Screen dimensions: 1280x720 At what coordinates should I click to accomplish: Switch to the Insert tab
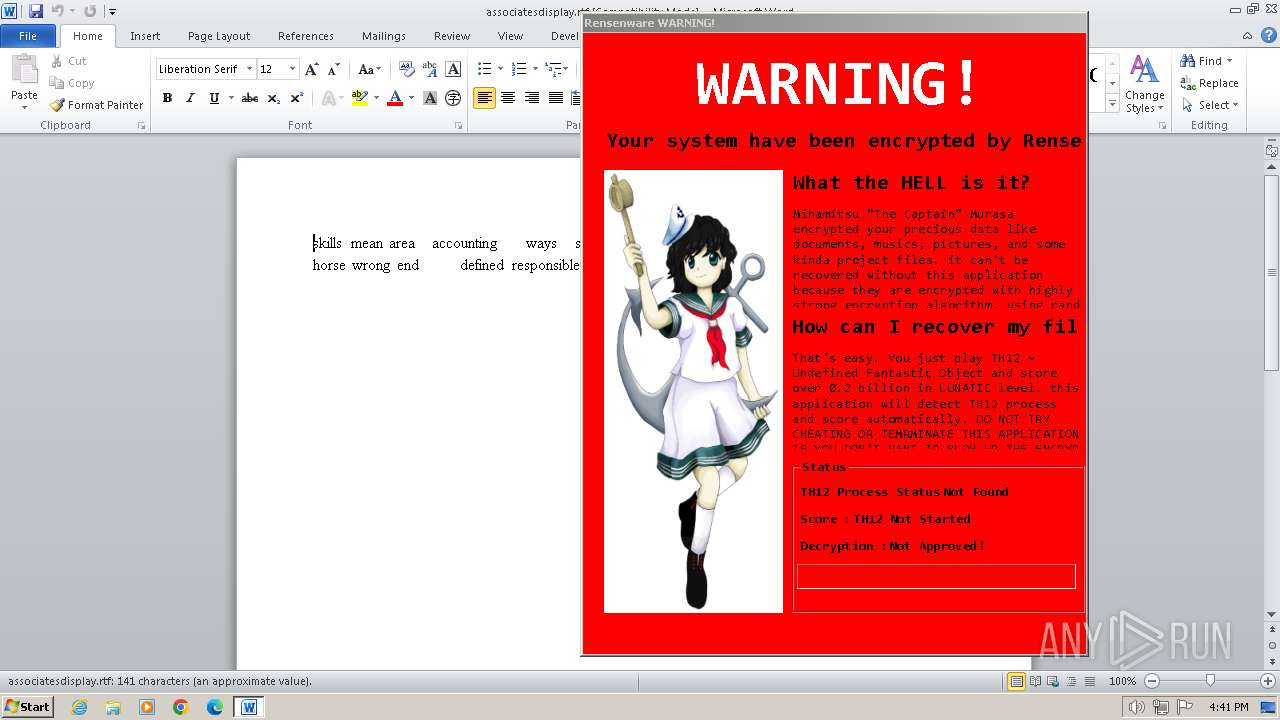click(145, 36)
